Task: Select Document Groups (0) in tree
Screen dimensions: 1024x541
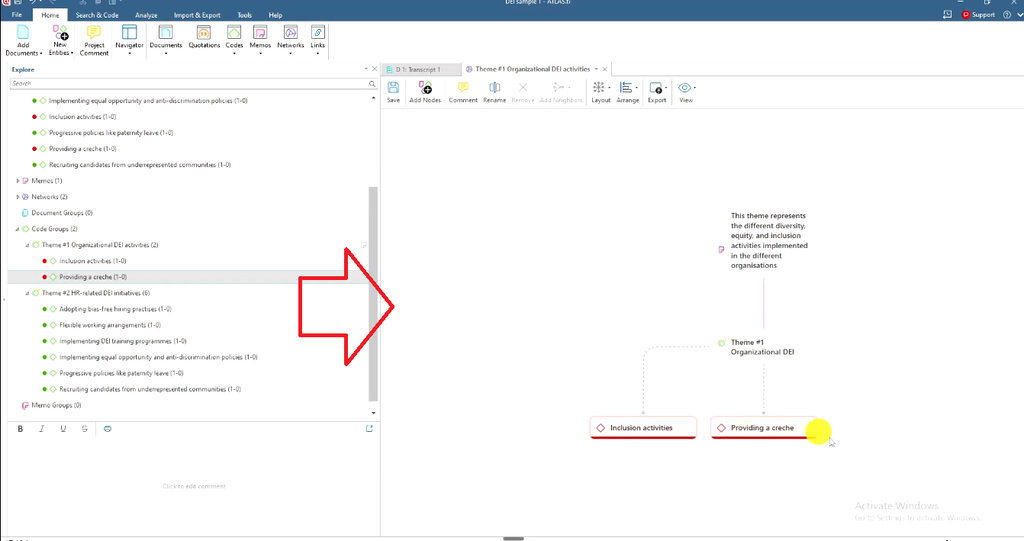Action: click(x=62, y=213)
